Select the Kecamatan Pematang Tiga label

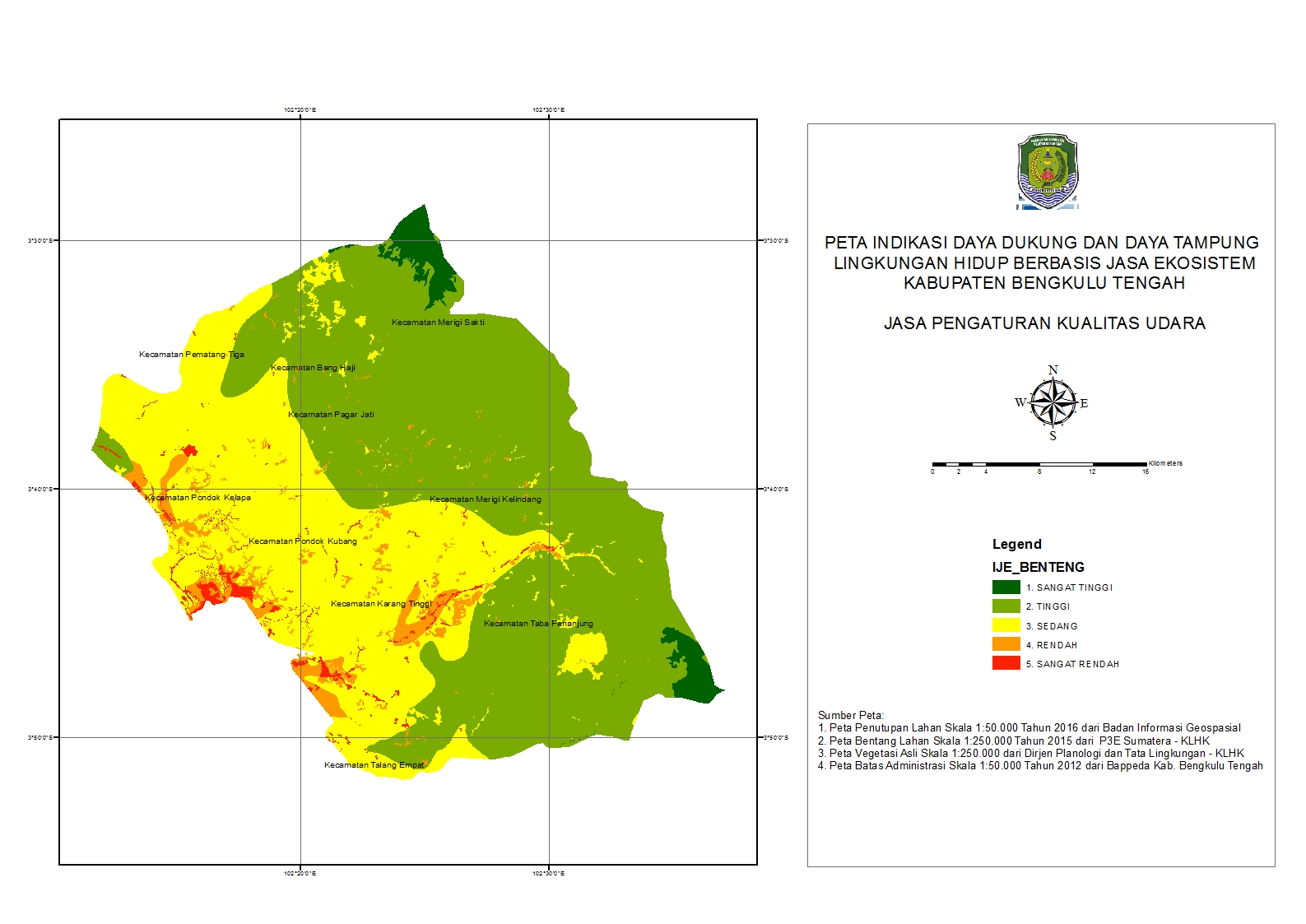coord(192,355)
